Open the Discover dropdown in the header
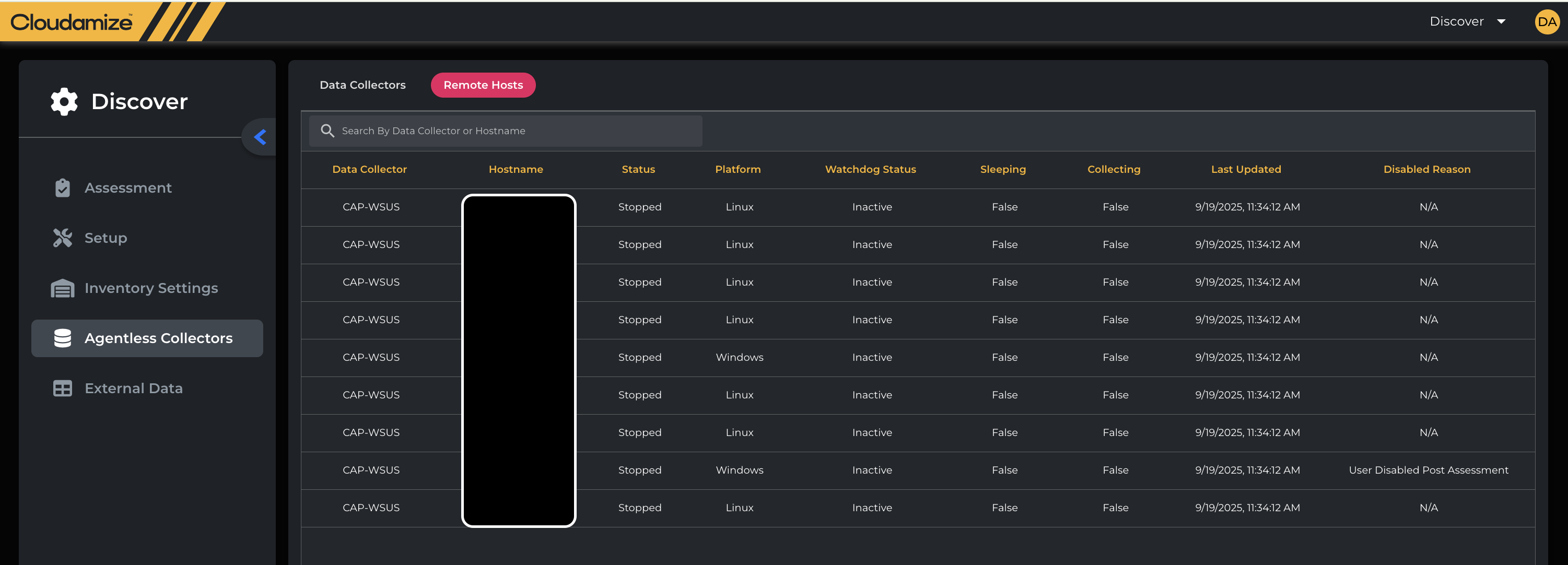 [x=1456, y=22]
